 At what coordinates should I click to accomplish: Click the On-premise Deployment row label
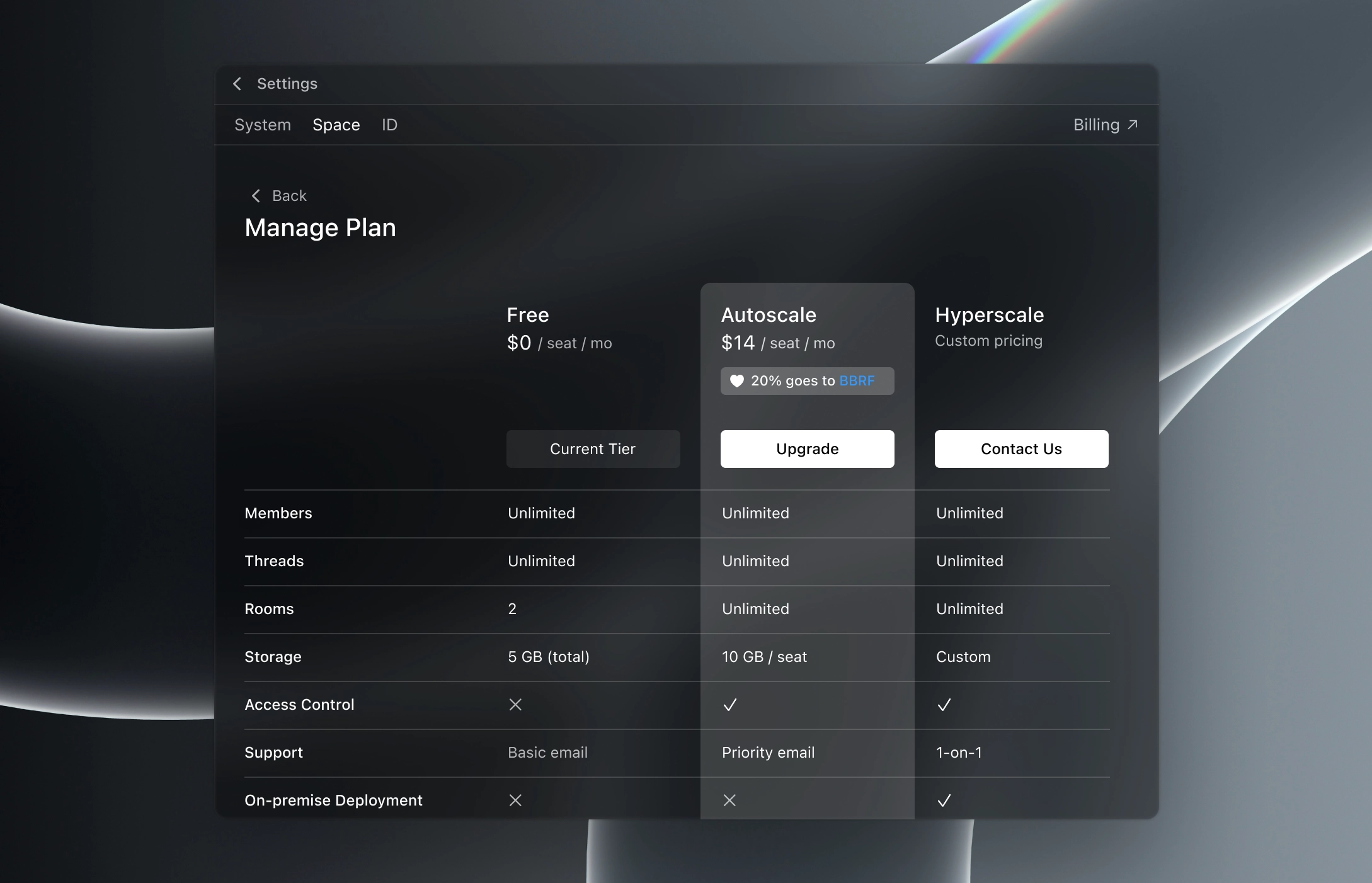click(x=333, y=800)
